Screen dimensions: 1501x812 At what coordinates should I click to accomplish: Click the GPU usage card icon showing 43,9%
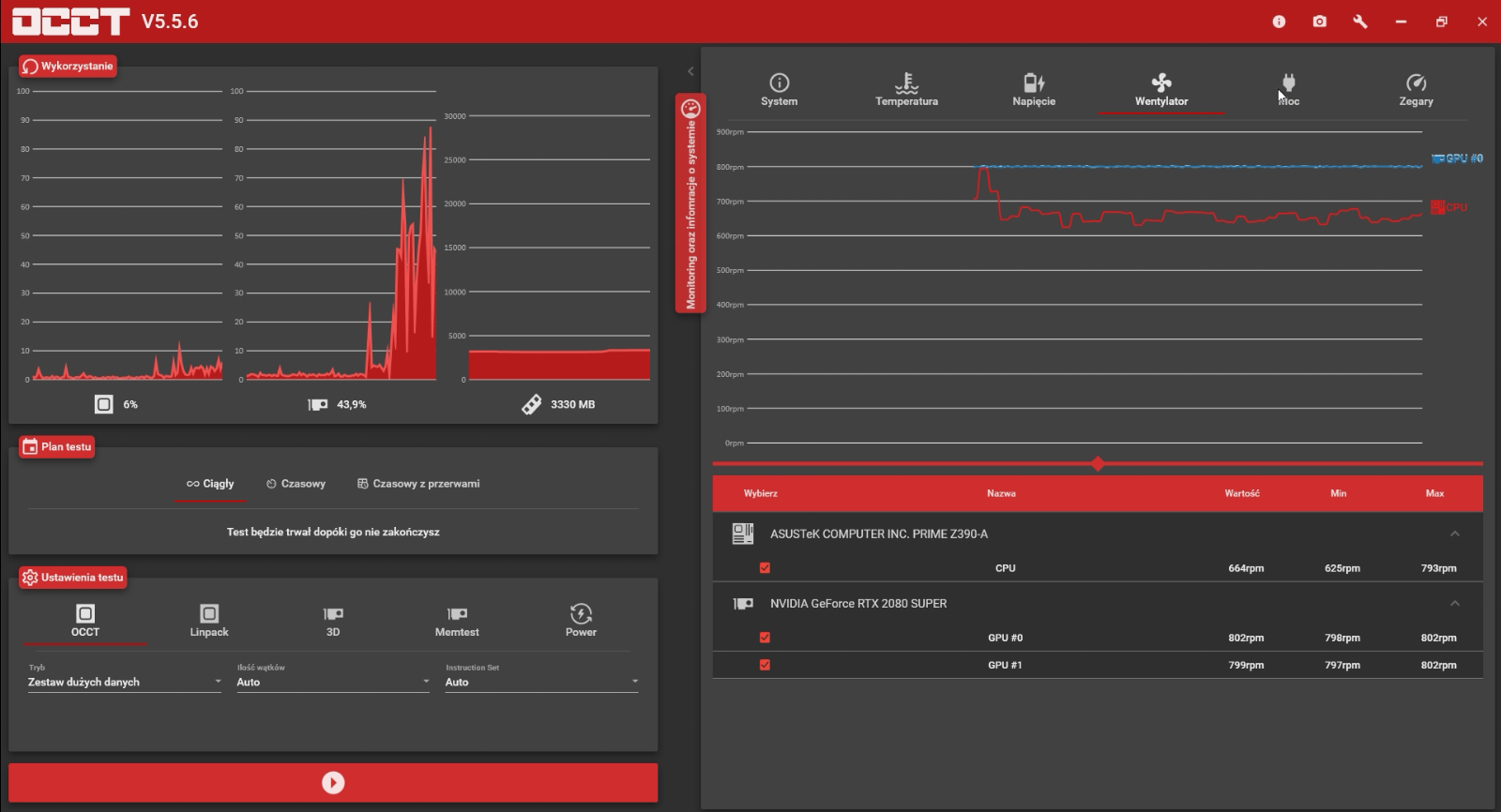pyautogui.click(x=318, y=404)
